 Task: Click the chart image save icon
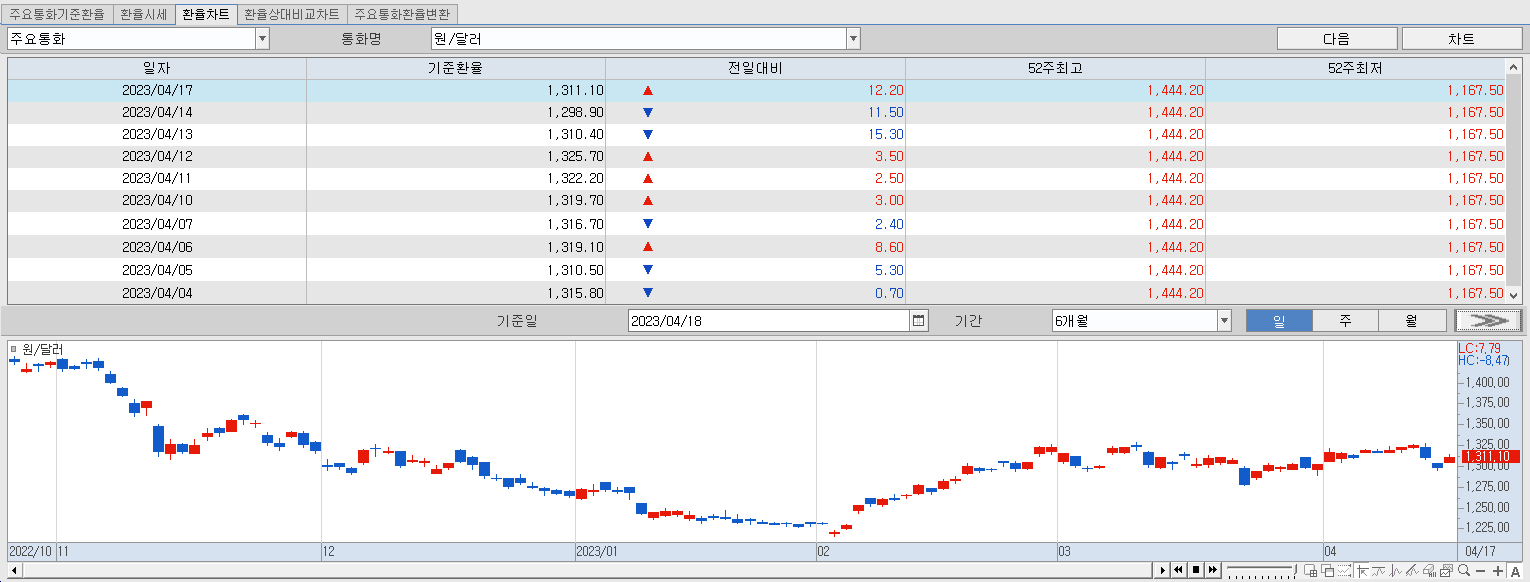(1447, 570)
